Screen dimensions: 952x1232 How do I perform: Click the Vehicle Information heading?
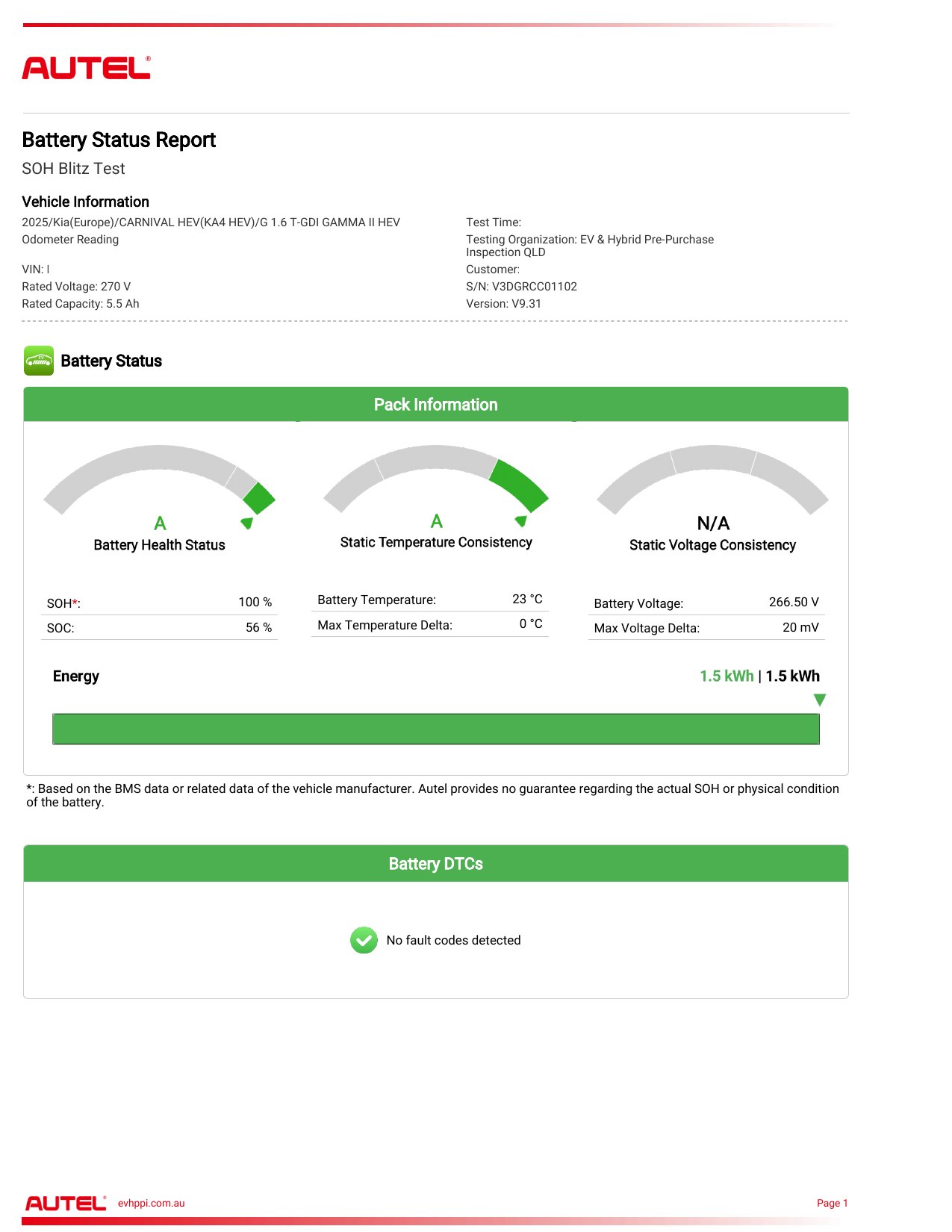click(x=85, y=202)
